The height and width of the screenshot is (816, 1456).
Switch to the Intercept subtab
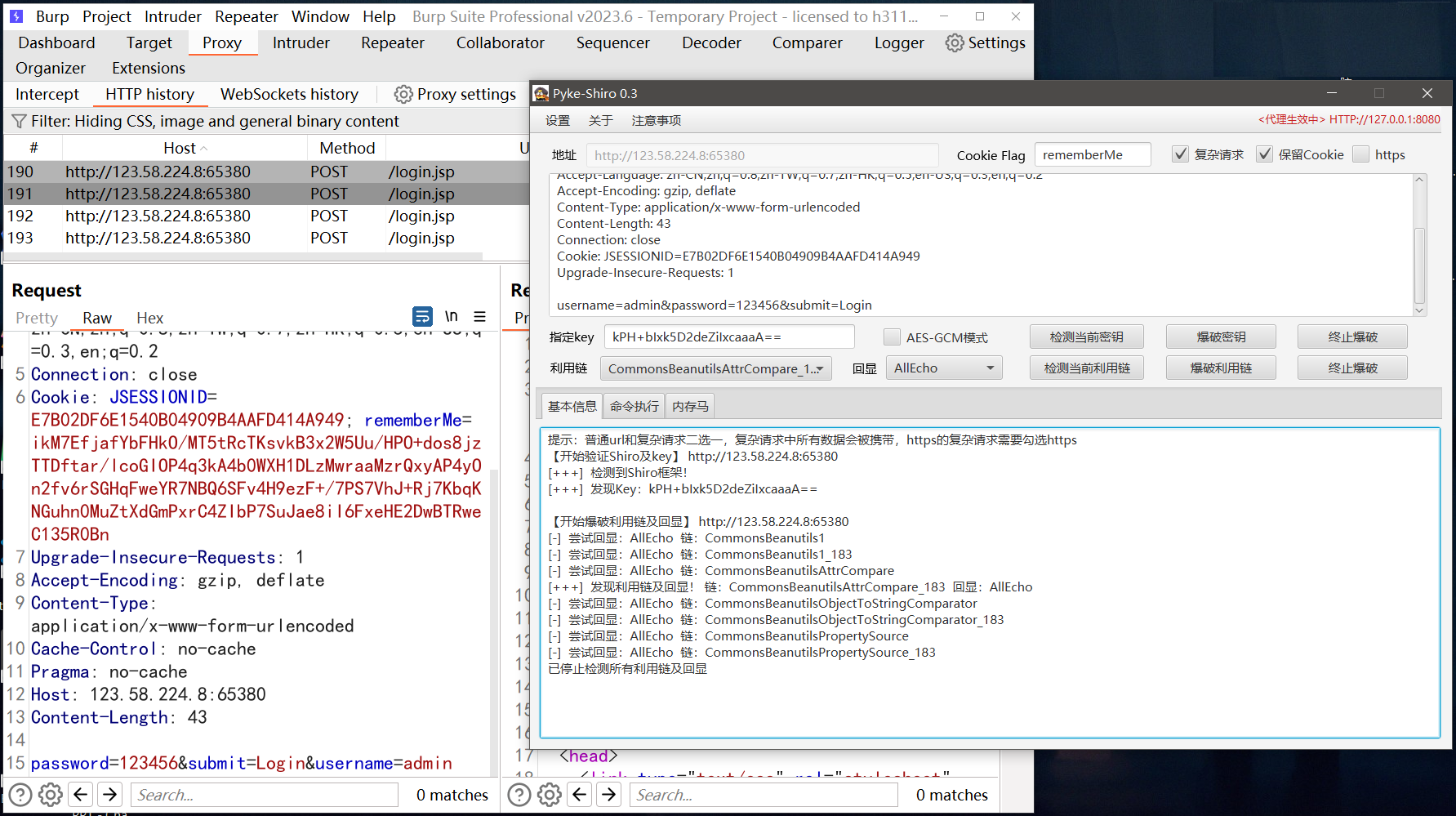[x=47, y=95]
